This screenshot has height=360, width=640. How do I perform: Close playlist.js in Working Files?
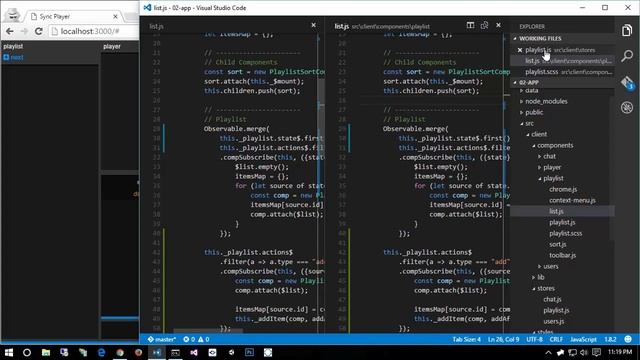click(520, 50)
